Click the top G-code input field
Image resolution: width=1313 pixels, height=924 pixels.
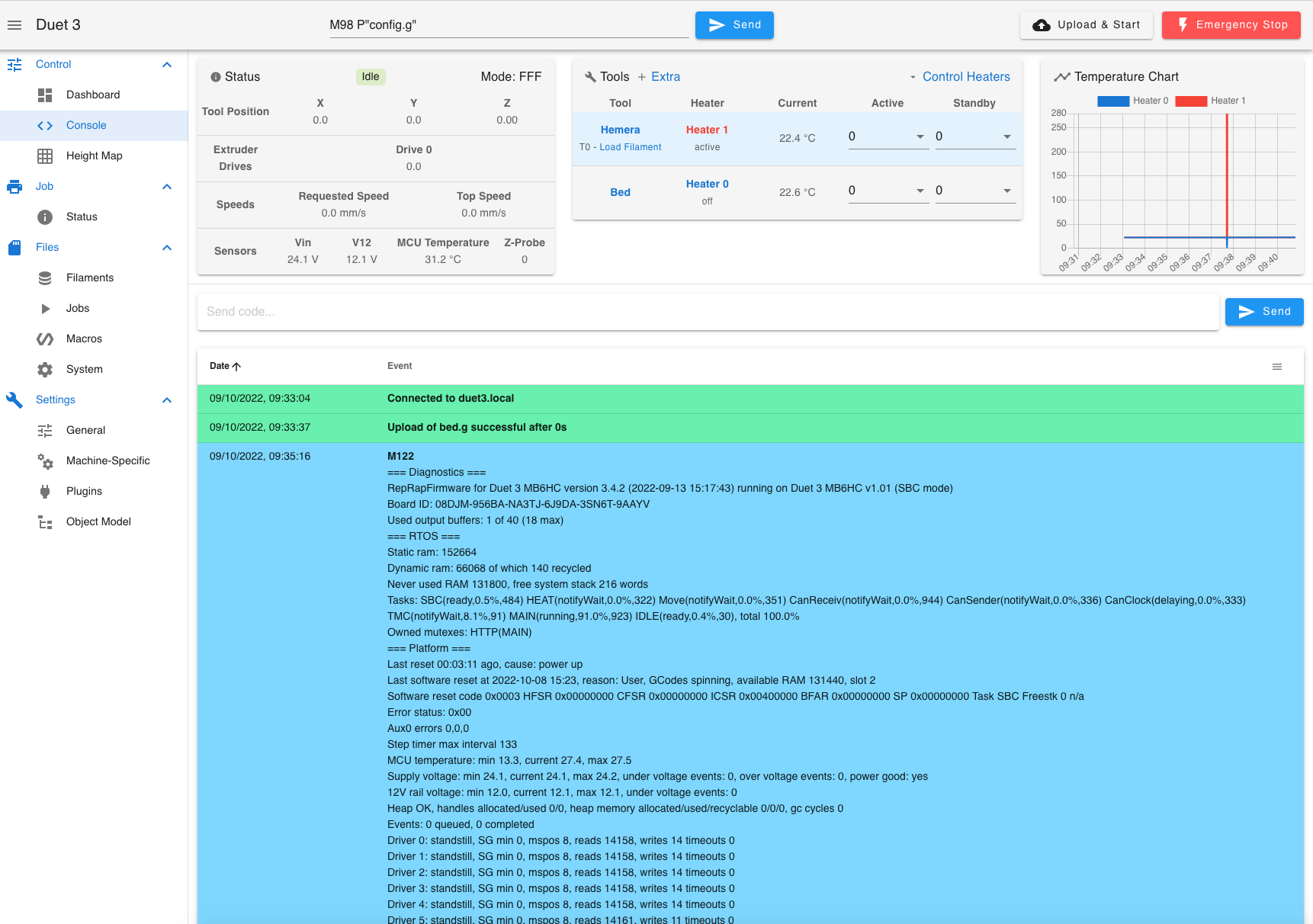tap(509, 25)
